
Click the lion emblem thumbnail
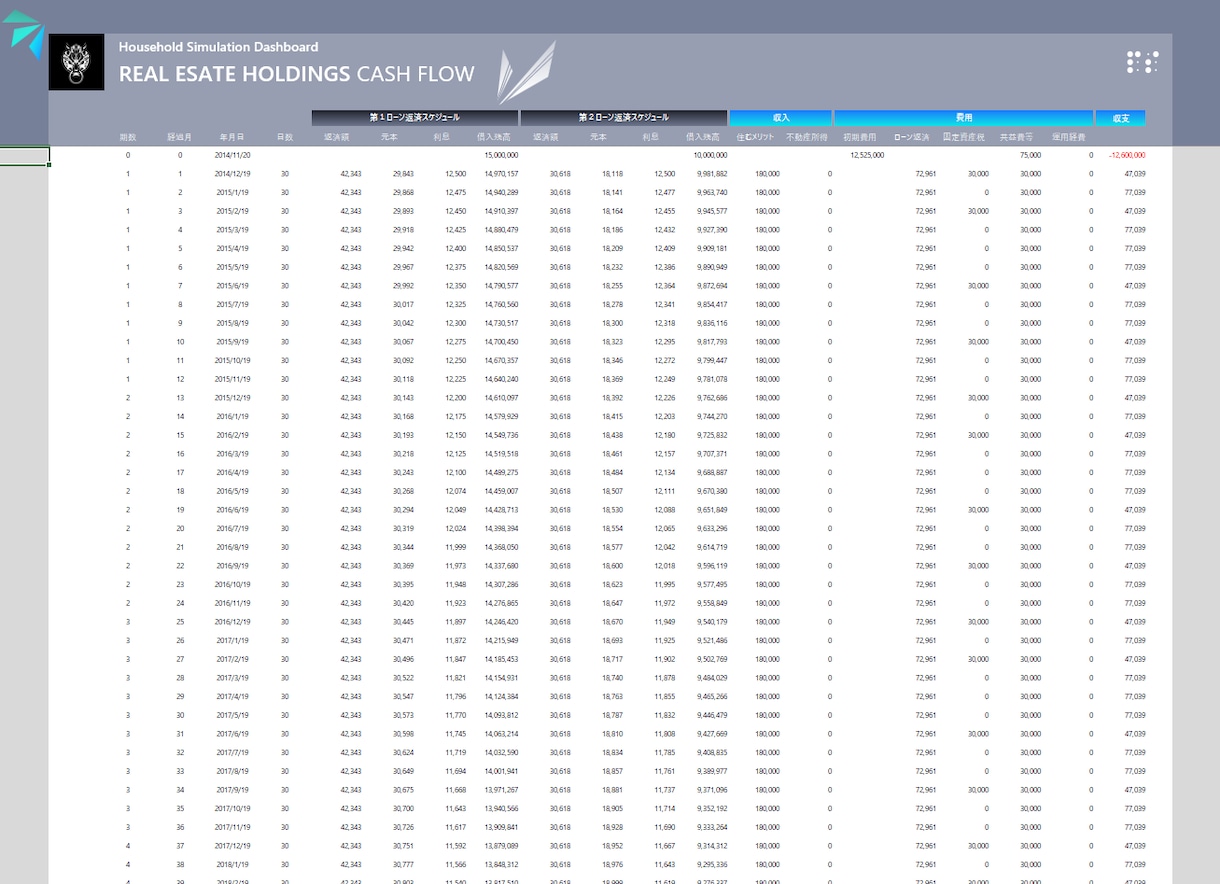(76, 62)
